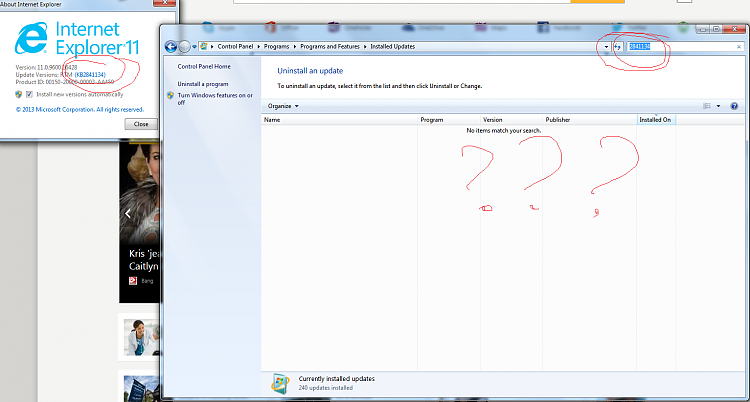Sort by the Version column header
750x402 pixels.
click(511, 120)
